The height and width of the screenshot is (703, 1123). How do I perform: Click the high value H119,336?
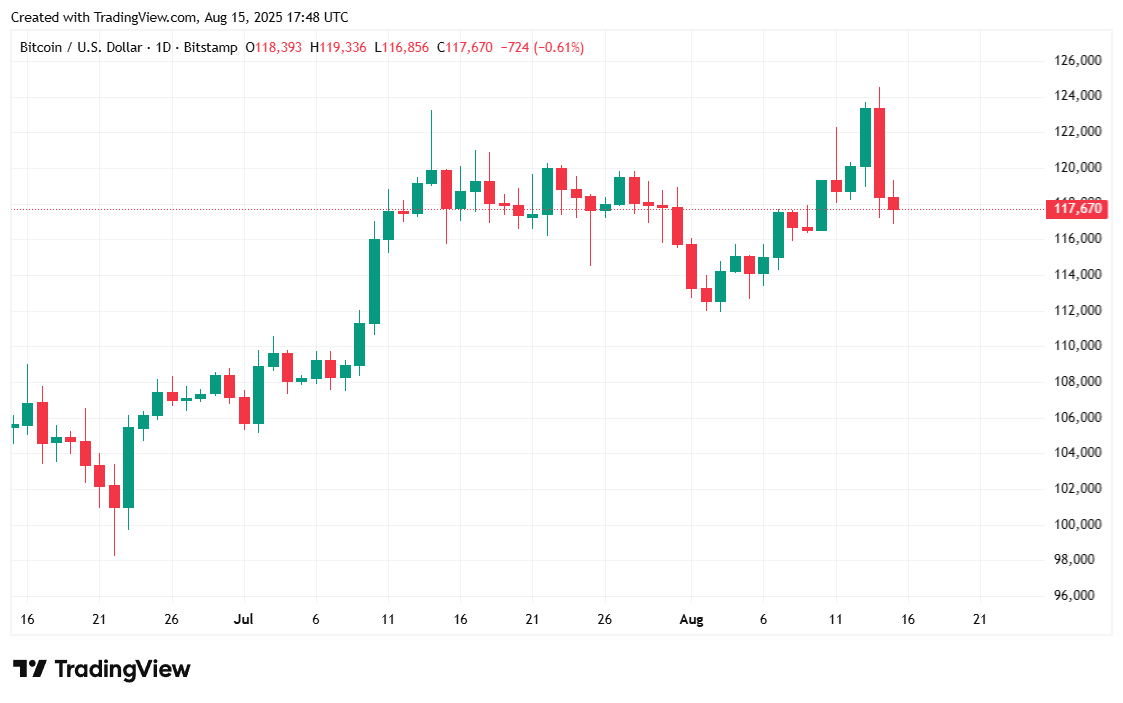point(338,47)
